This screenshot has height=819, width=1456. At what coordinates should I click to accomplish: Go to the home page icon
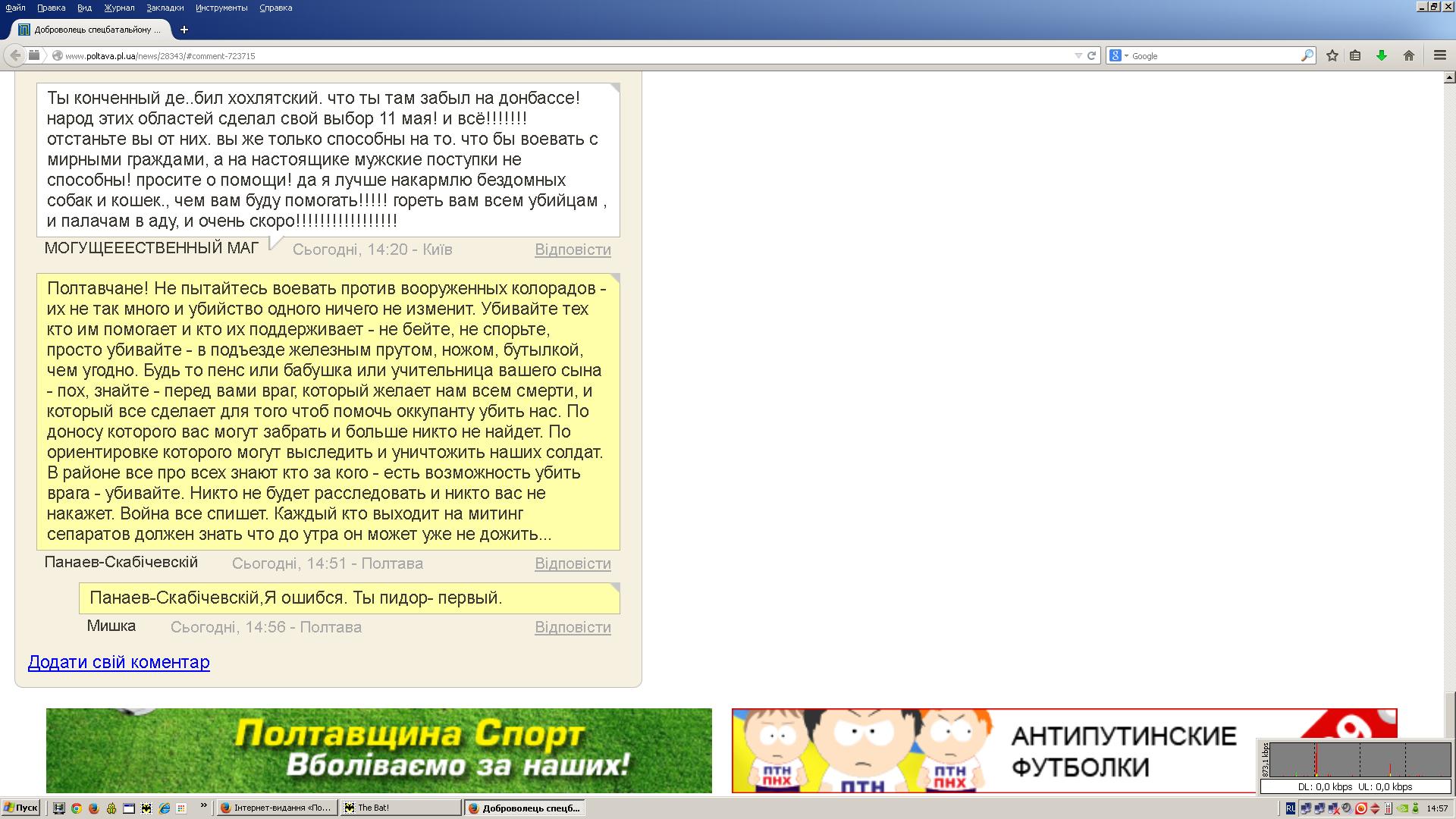point(1409,55)
